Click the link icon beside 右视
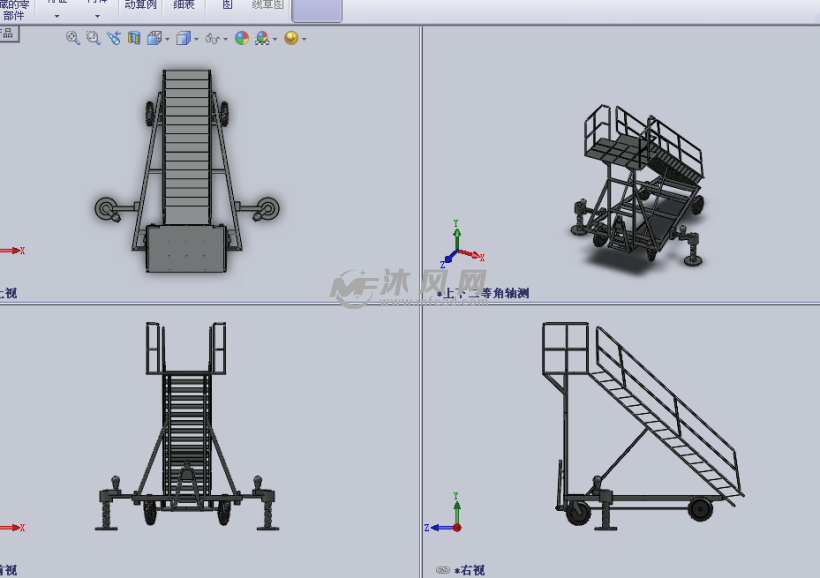This screenshot has width=820, height=578. click(443, 570)
